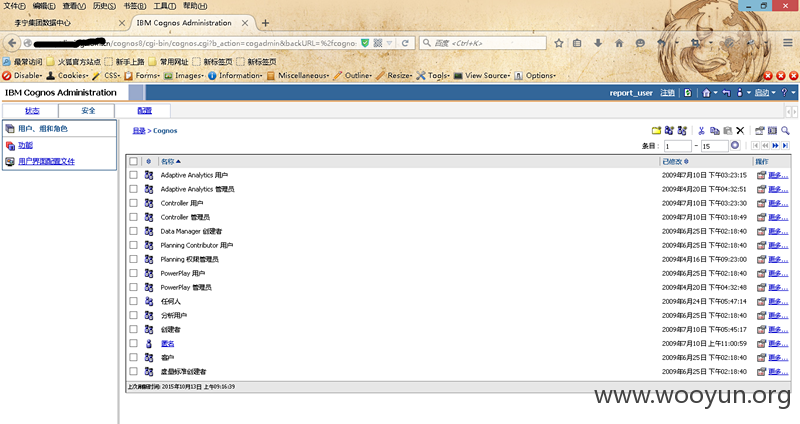The image size is (800, 424).
Task: Click the Next page double-arrow icon
Action: 776,146
